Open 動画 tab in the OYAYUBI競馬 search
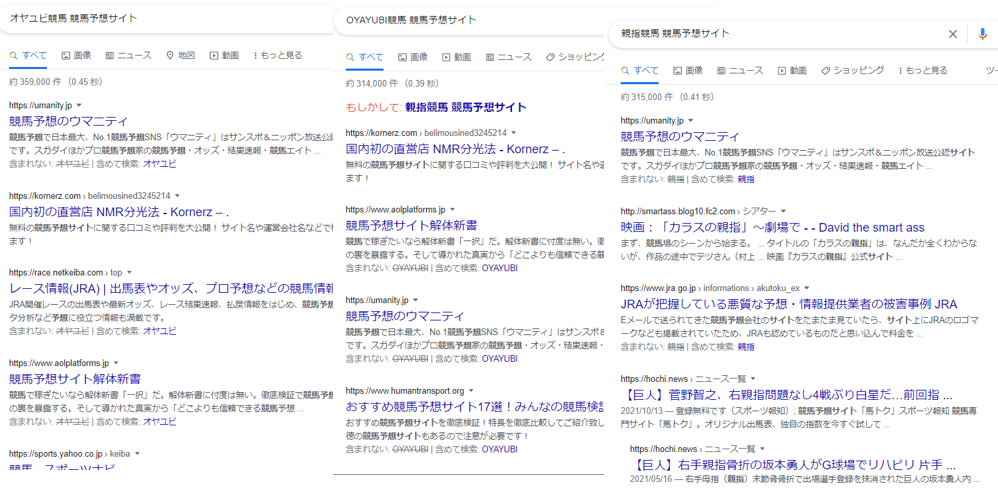This screenshot has width=998, height=492. (x=456, y=57)
